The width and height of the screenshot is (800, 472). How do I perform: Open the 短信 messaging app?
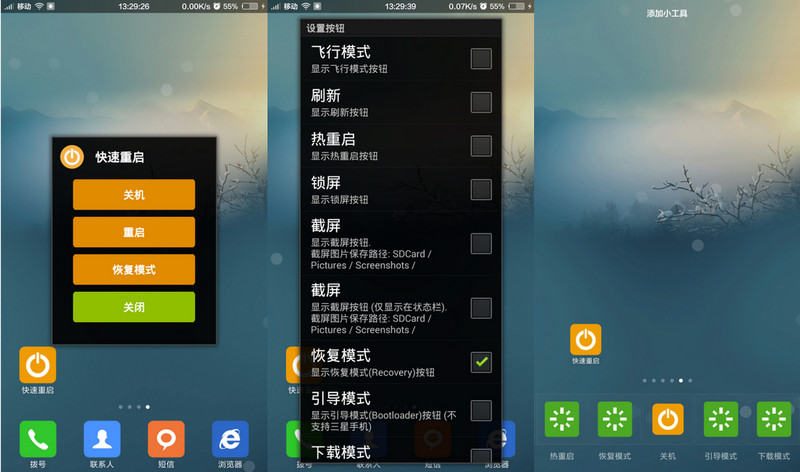[x=166, y=439]
